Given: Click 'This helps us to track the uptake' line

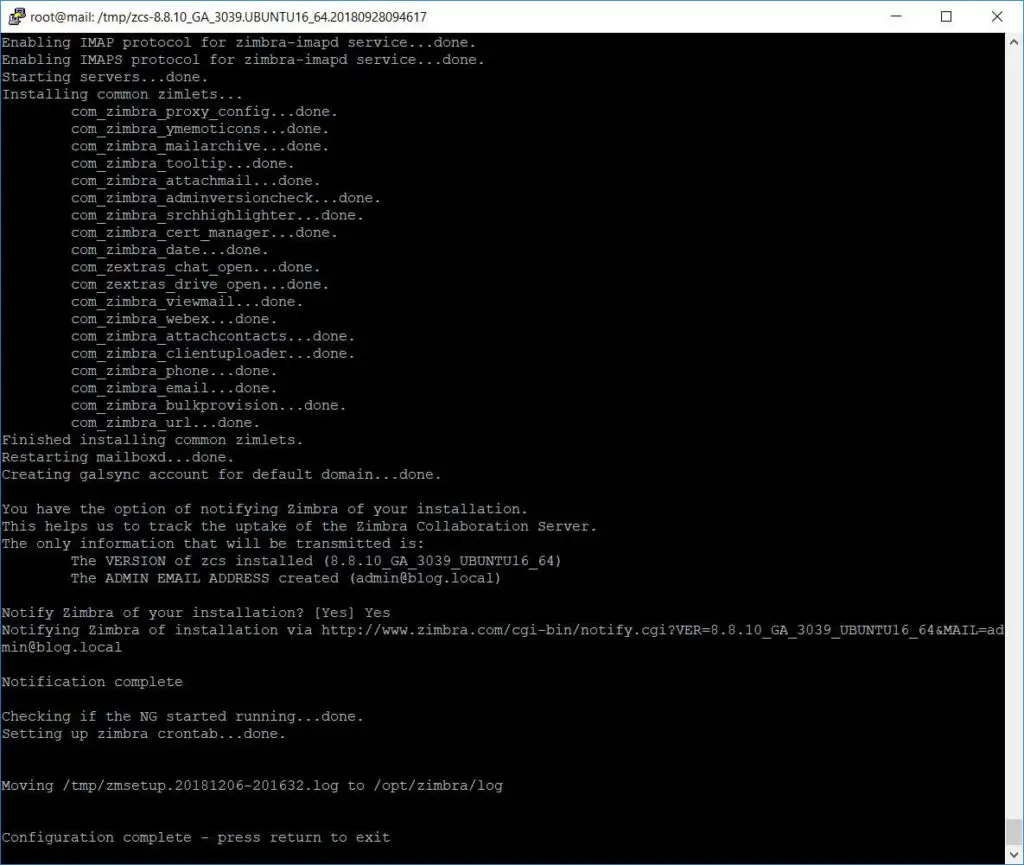Looking at the screenshot, I should pyautogui.click(x=299, y=527).
